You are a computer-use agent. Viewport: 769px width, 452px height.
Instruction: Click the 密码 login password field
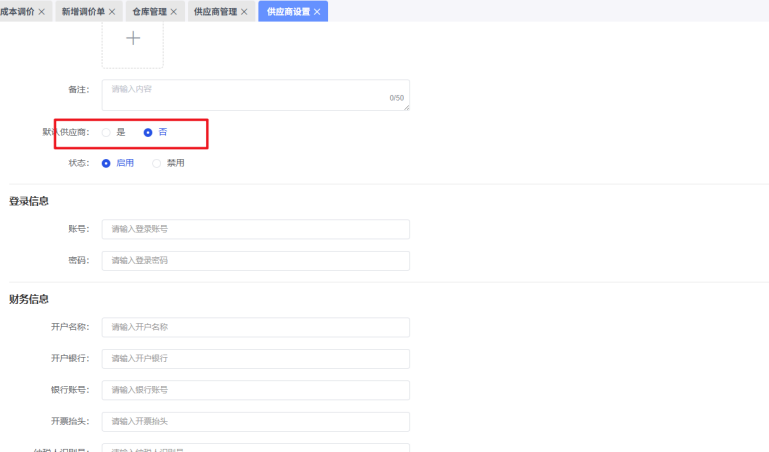pyautogui.click(x=256, y=261)
